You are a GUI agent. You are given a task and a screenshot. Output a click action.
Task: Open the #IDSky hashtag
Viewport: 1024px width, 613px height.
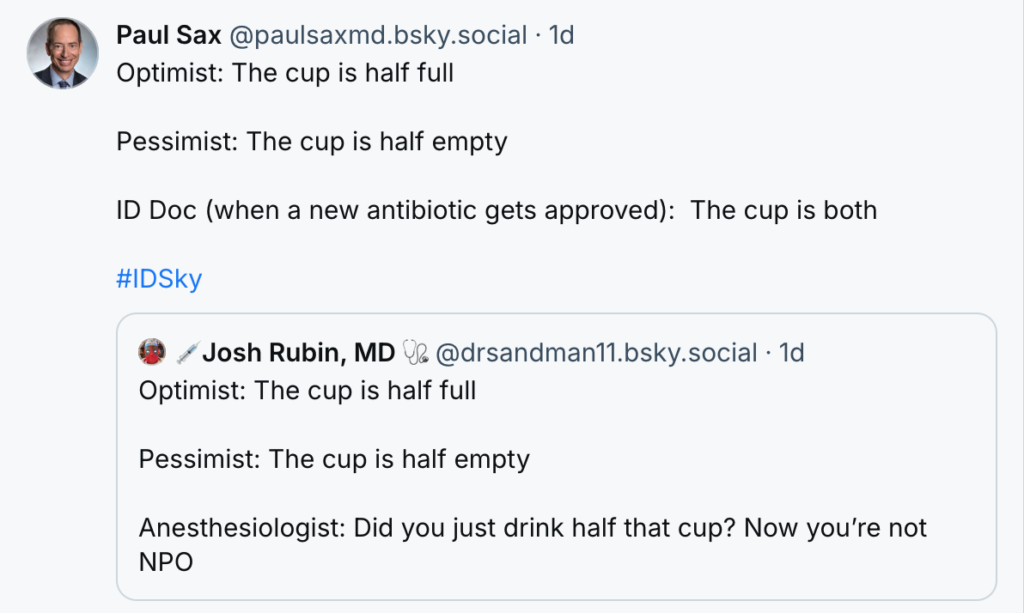pyautogui.click(x=159, y=279)
